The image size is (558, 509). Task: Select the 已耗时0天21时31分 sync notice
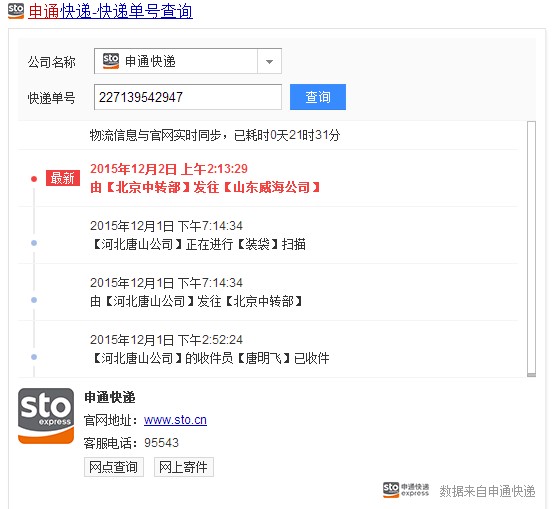[215, 135]
